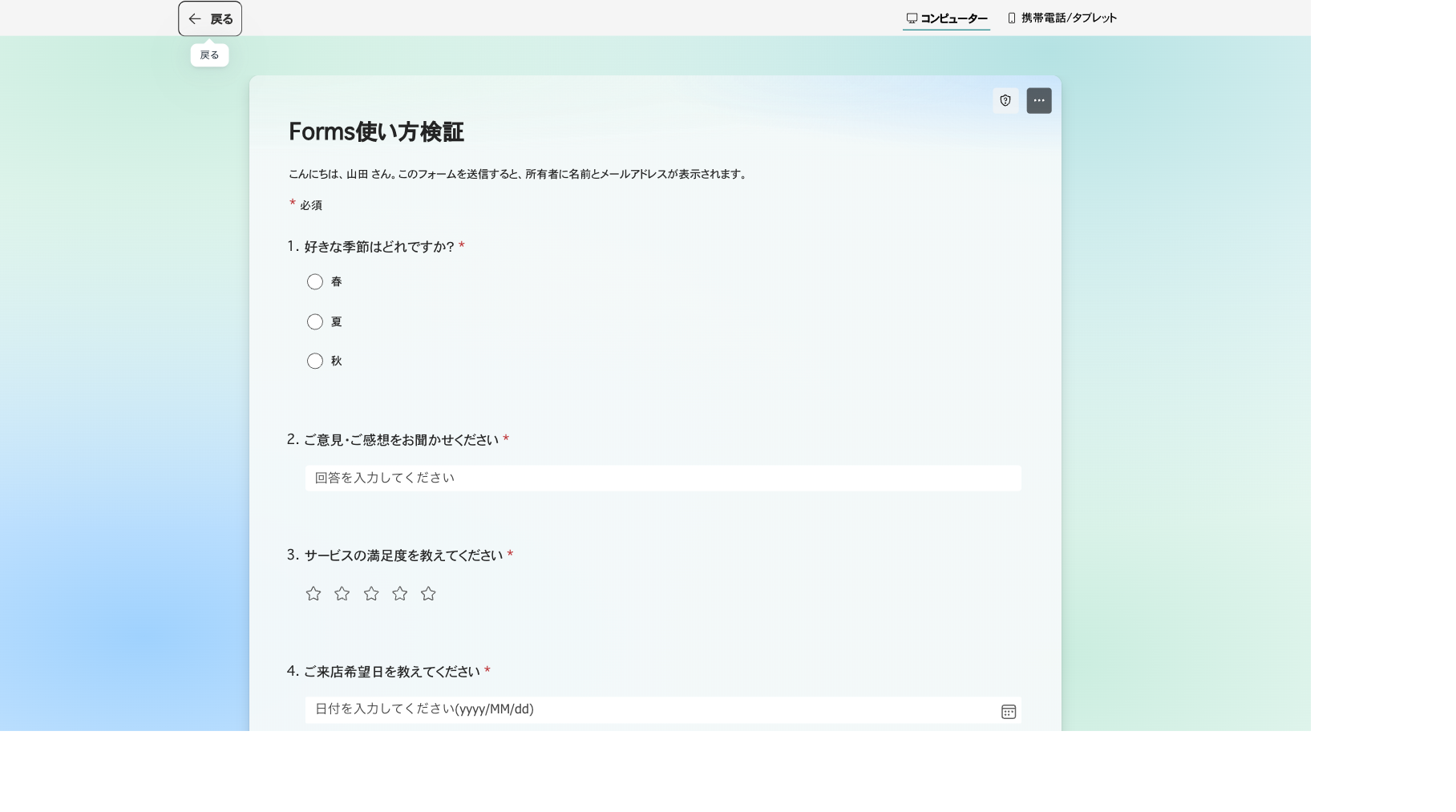Rate three stars for satisfaction

(371, 593)
